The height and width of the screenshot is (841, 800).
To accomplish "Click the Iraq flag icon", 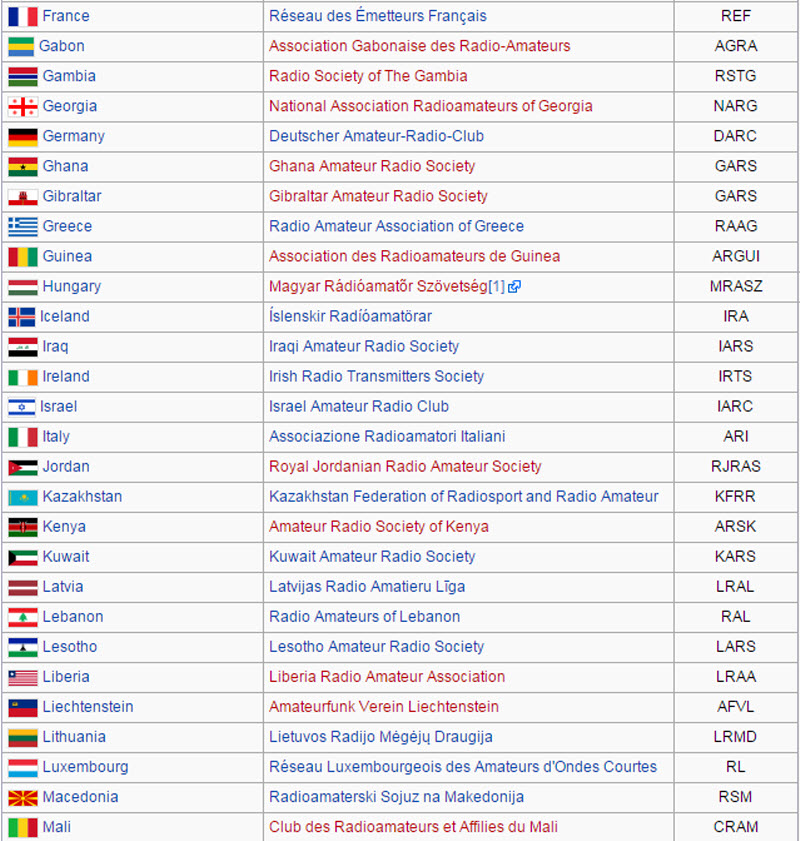I will pyautogui.click(x=23, y=347).
